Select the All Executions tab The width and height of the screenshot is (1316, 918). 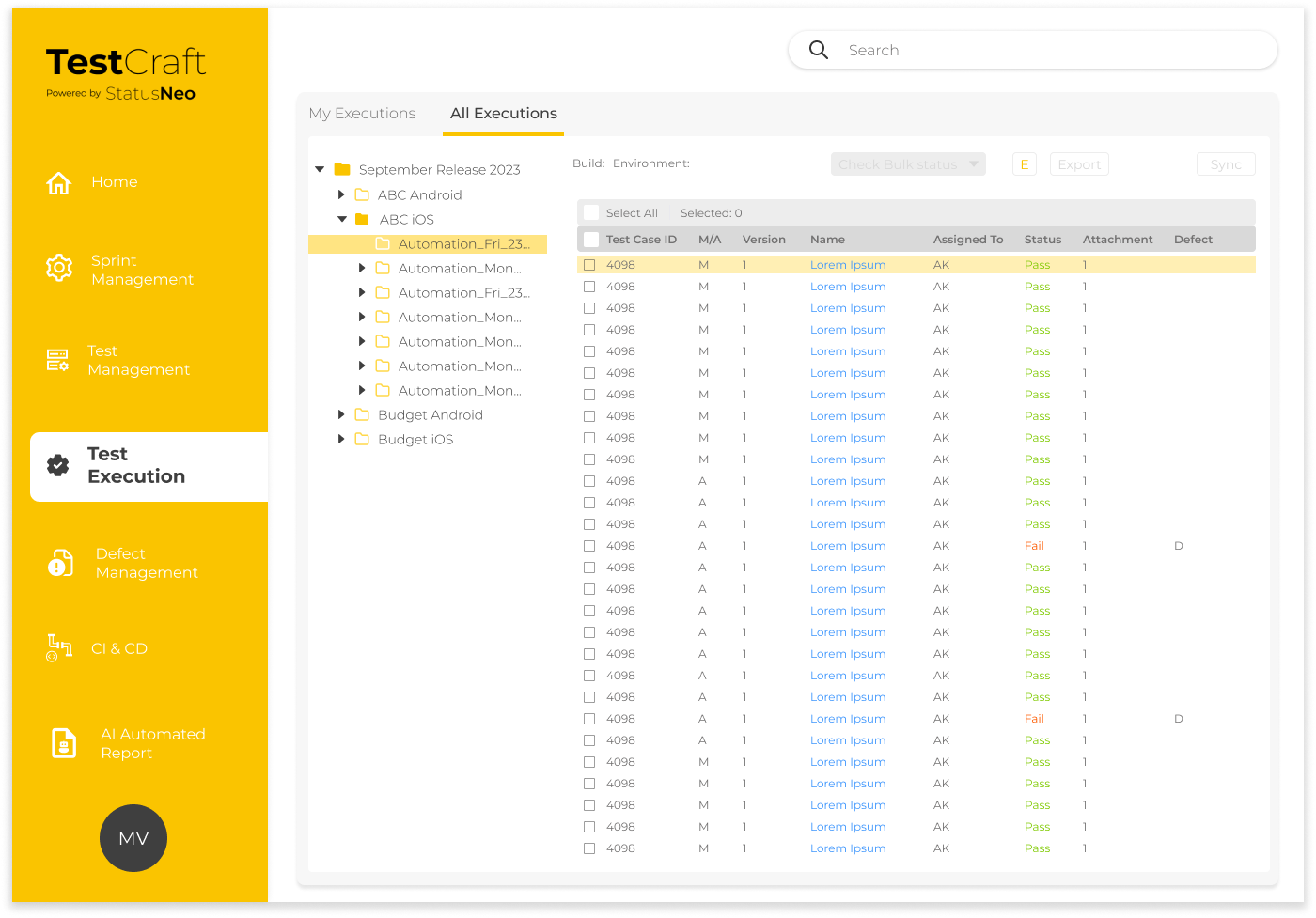pyautogui.click(x=504, y=114)
